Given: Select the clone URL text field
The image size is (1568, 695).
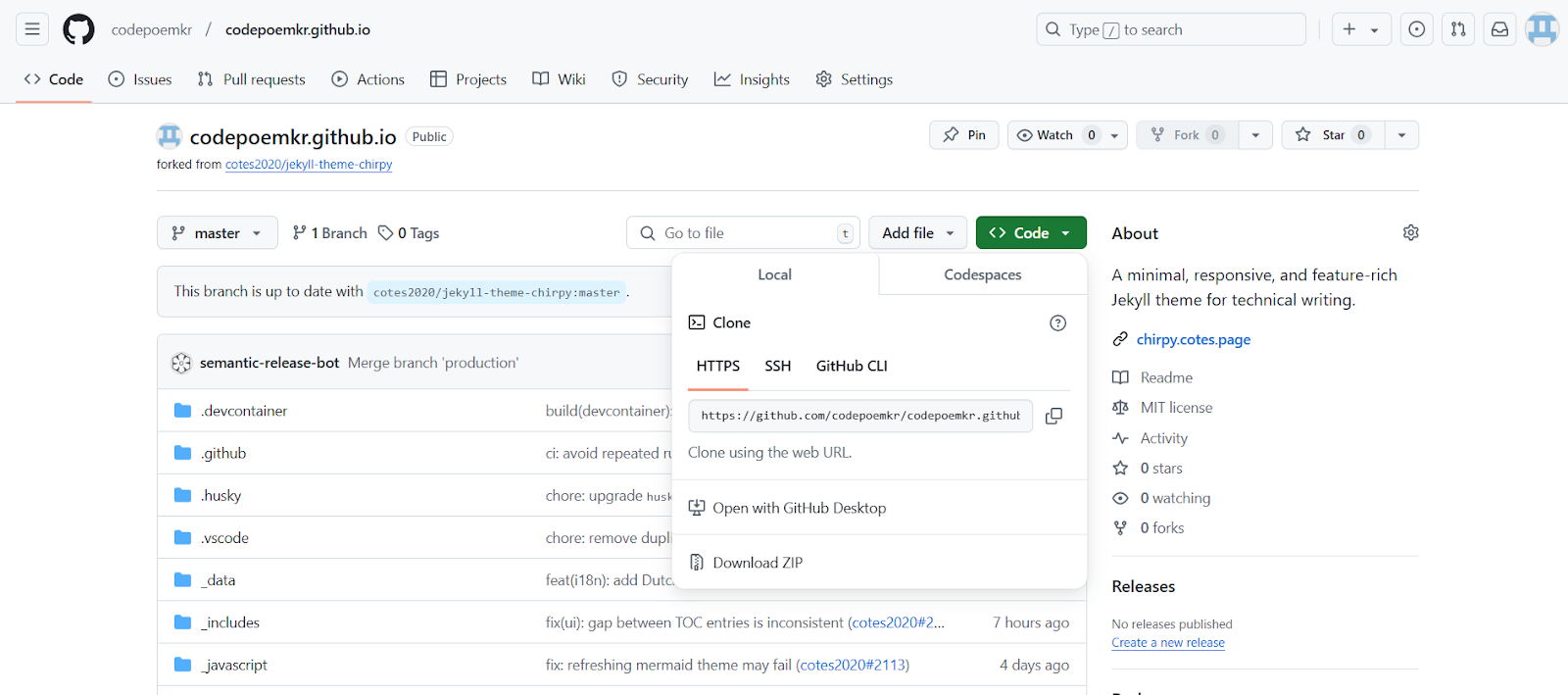Looking at the screenshot, I should [860, 416].
